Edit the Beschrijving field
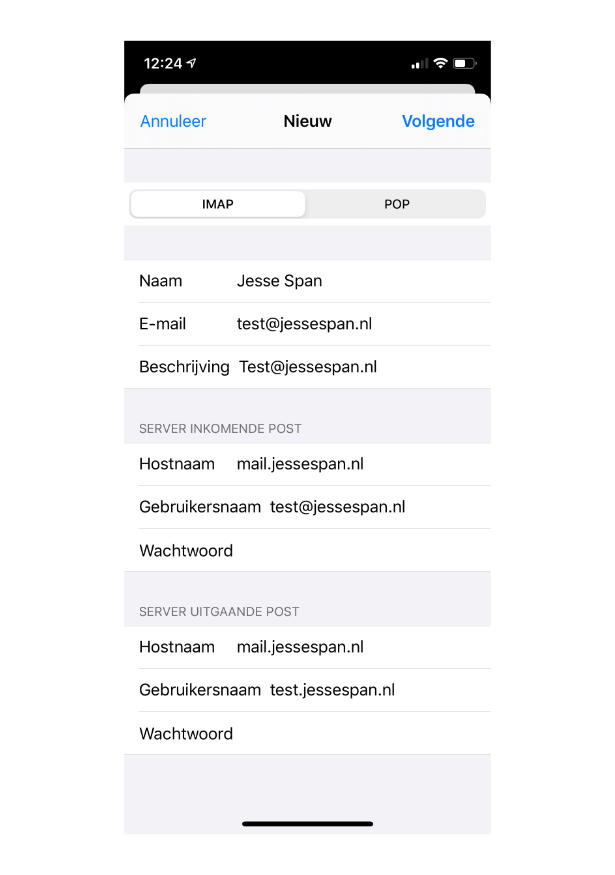 click(308, 367)
